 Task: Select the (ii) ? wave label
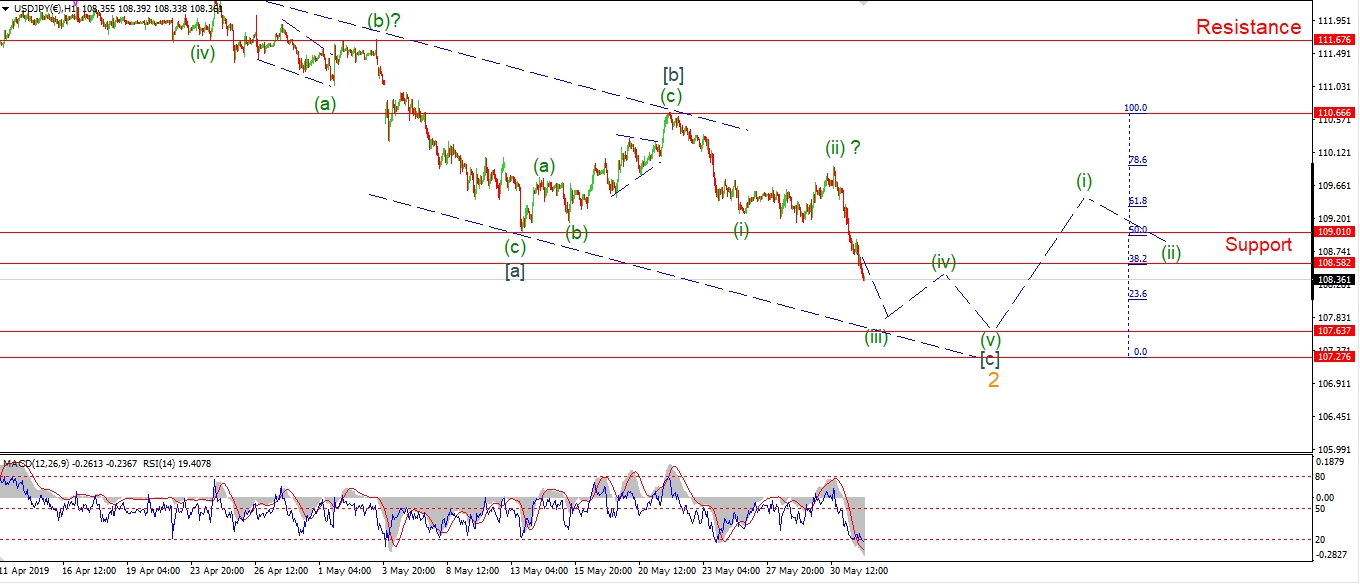(x=842, y=148)
